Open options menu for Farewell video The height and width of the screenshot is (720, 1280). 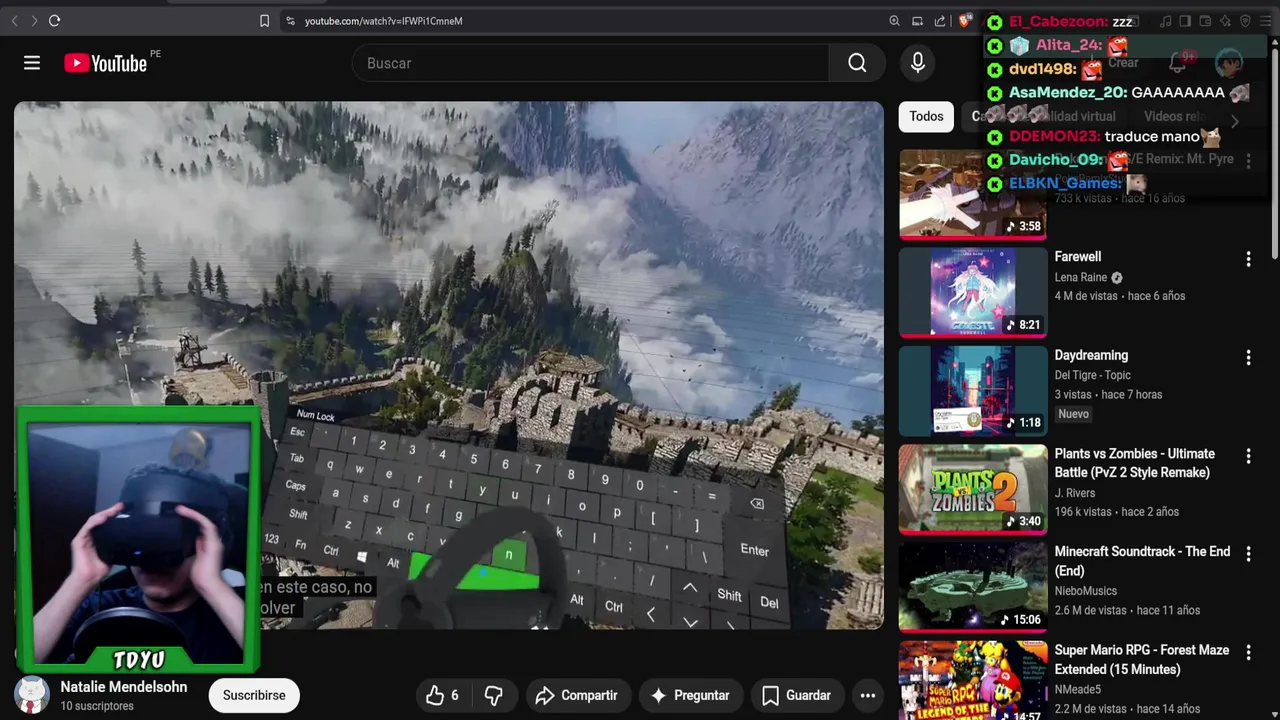coord(1248,259)
